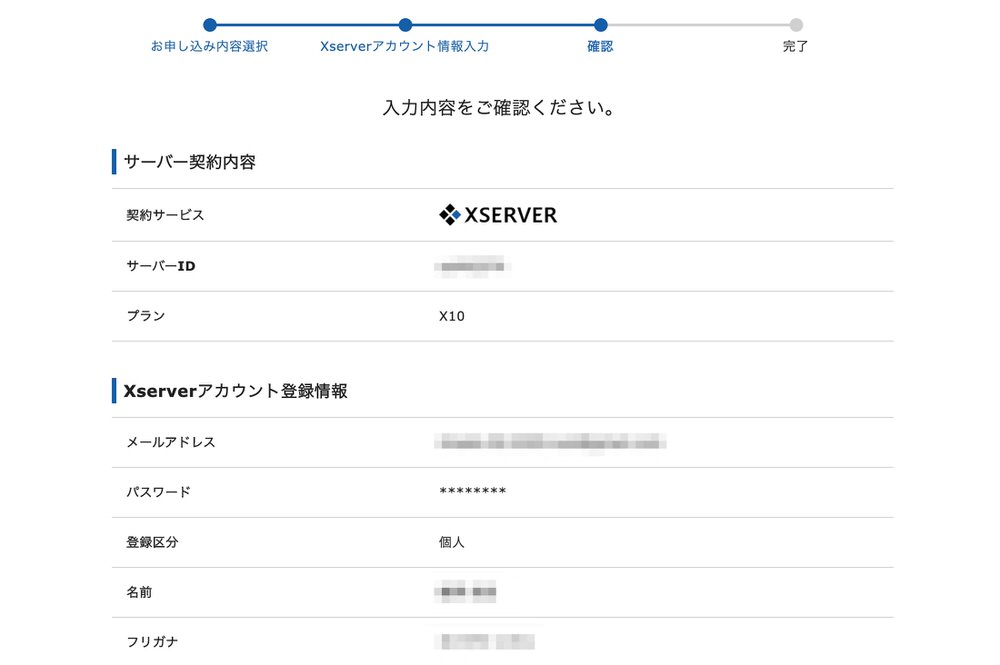This screenshot has width=1000, height=665.
Task: Click the フリガナ row label
Action: 152,642
